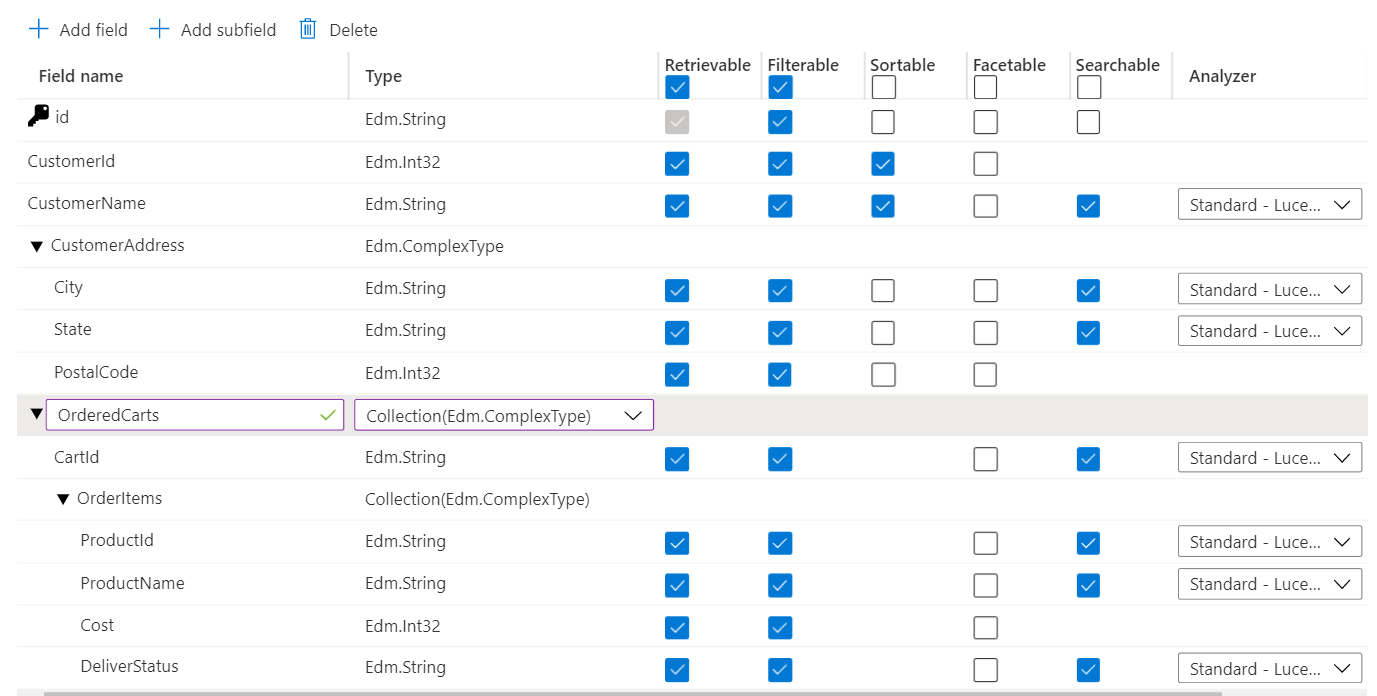Screen dimensions: 1377x696
Task: Click inside the OrderedCarts name input field
Action: click(x=180, y=413)
